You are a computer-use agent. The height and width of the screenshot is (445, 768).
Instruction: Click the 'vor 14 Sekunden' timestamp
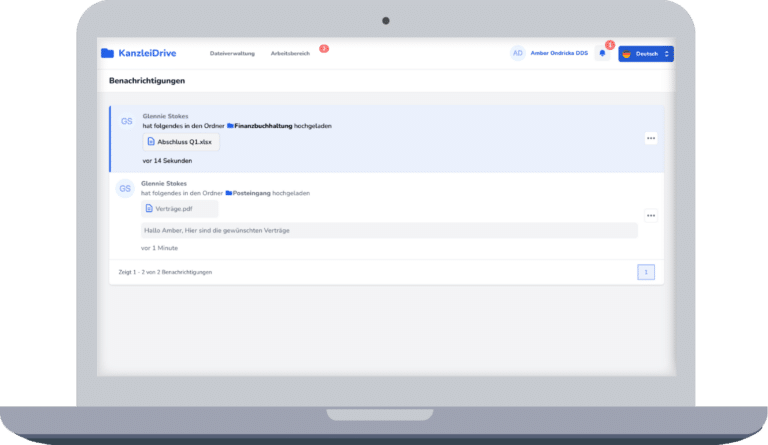coord(167,161)
